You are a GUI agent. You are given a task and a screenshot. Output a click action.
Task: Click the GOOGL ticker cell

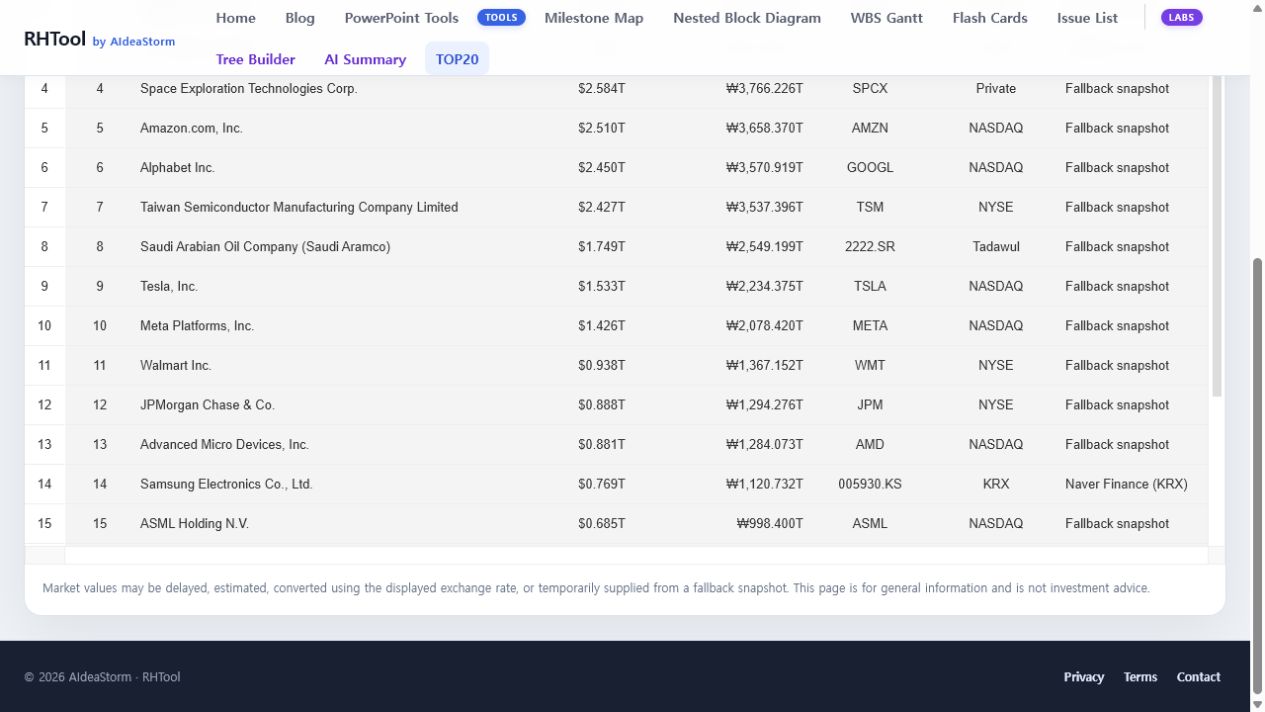click(870, 167)
